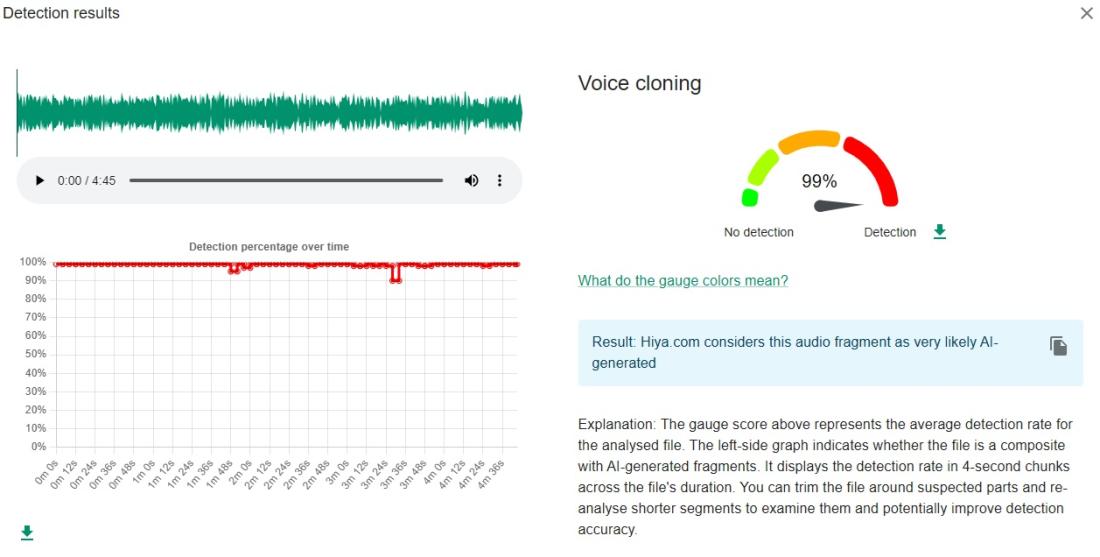
Task: Click the red segment of the gauge
Action: click(x=873, y=168)
